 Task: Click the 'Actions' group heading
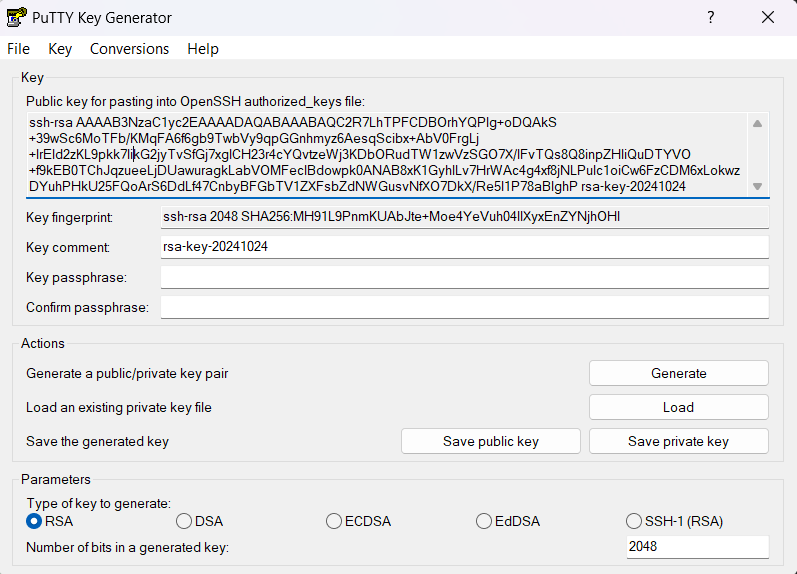click(x=43, y=344)
